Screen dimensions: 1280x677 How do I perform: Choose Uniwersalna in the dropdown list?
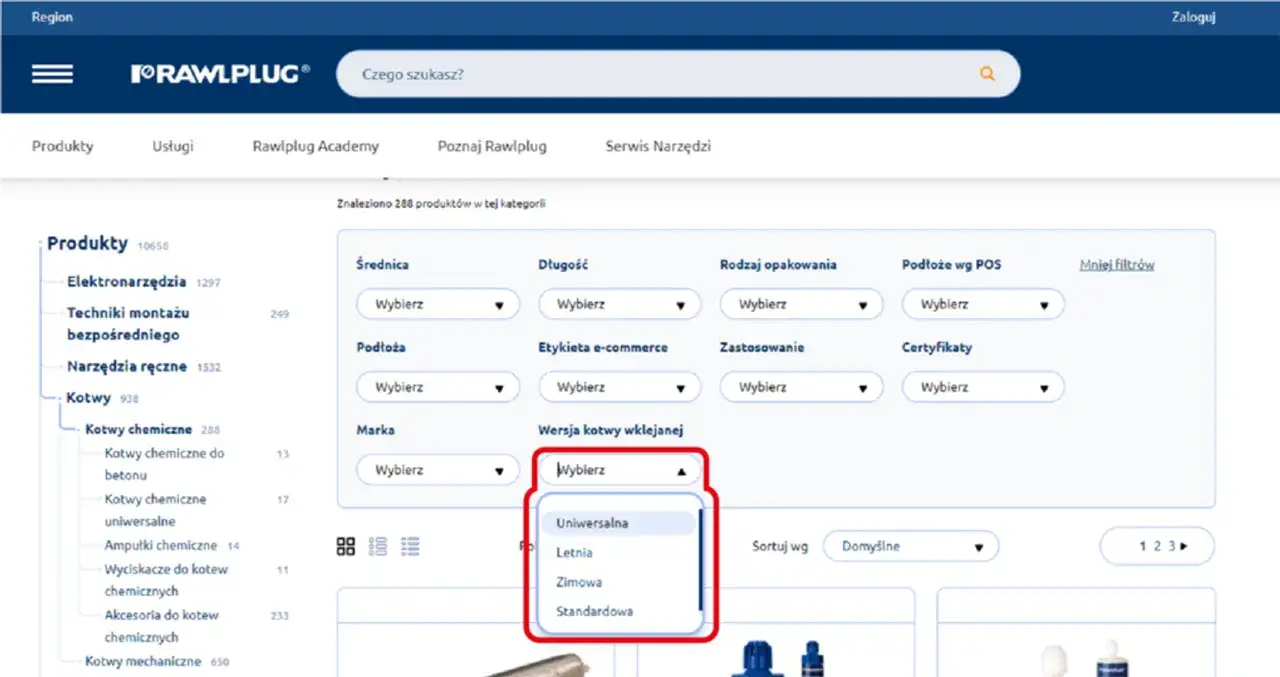click(x=592, y=523)
